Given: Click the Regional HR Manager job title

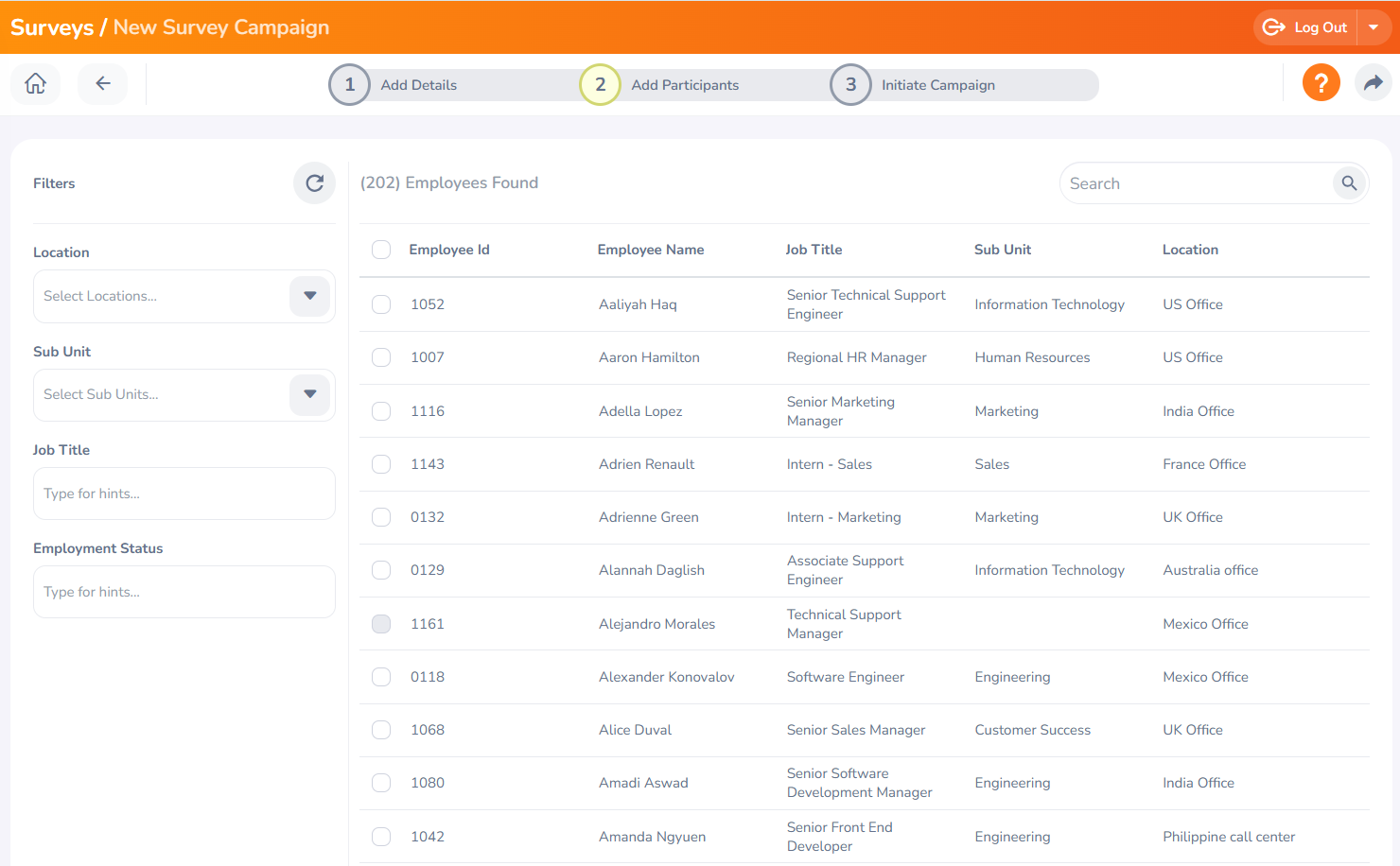Looking at the screenshot, I should coord(857,357).
